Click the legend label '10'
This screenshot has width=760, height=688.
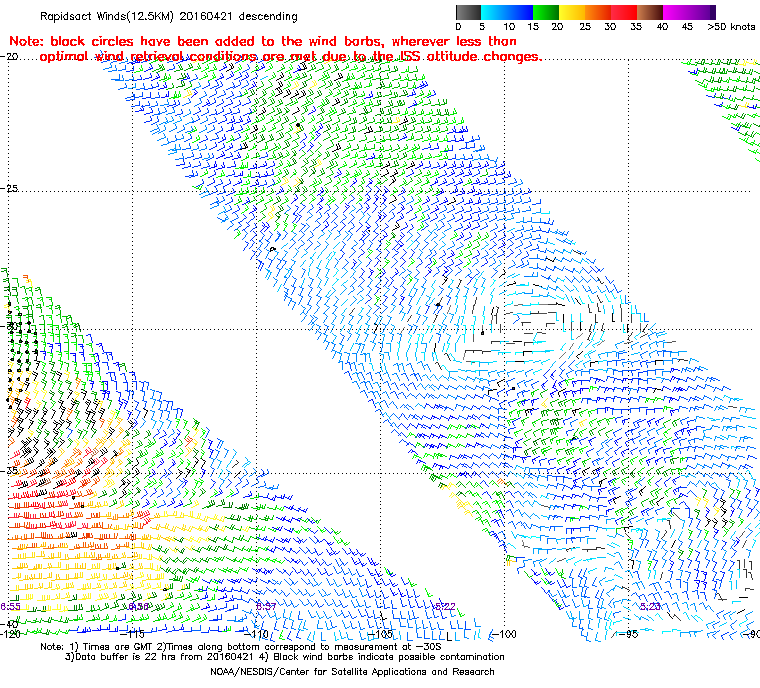[508, 27]
